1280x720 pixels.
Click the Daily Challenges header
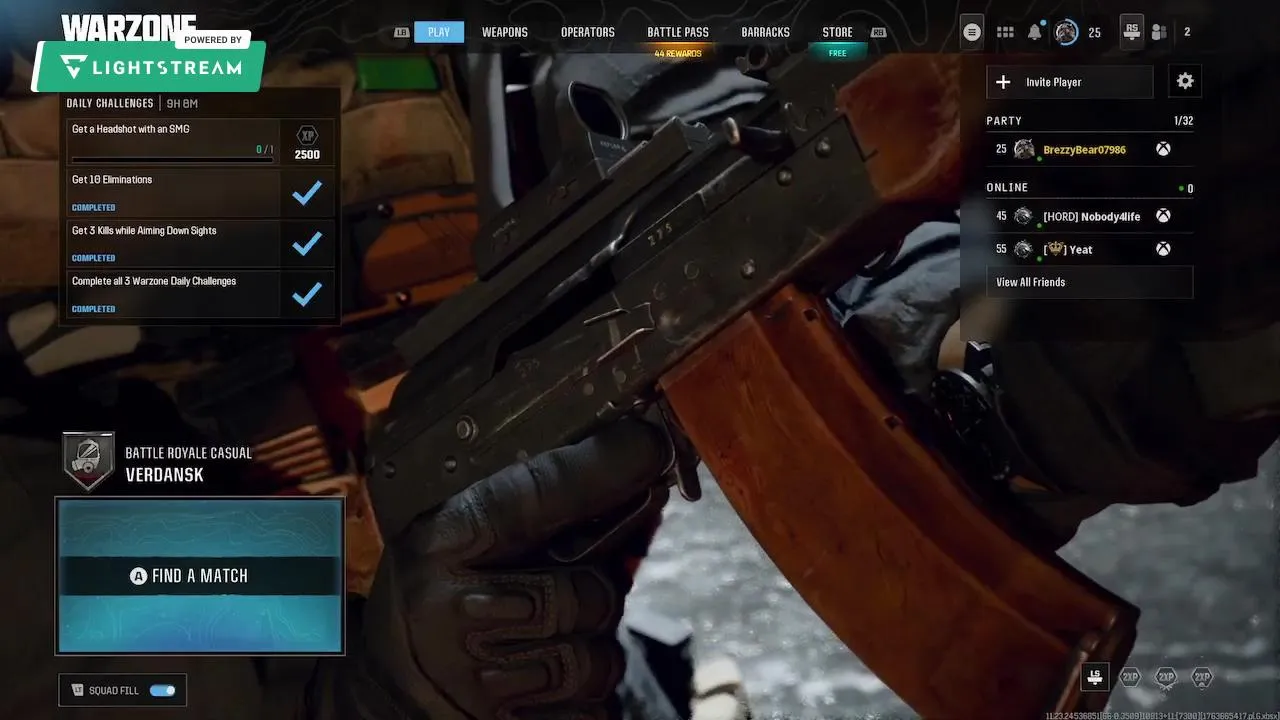click(x=110, y=103)
